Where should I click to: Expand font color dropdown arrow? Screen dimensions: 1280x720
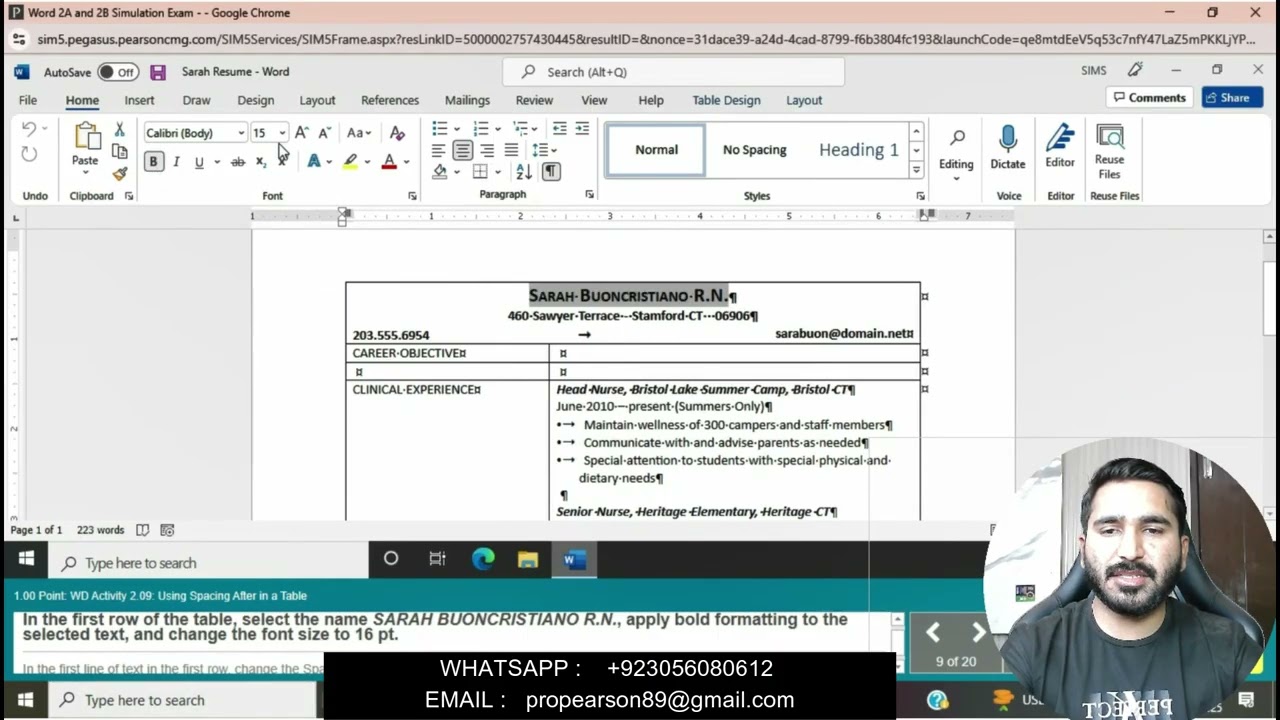tap(406, 162)
